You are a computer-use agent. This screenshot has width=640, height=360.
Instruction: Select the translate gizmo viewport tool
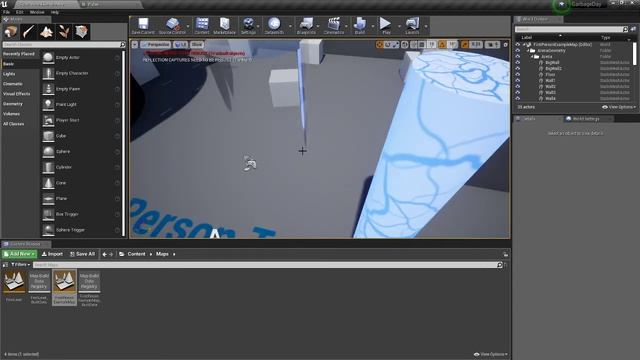pos(380,44)
